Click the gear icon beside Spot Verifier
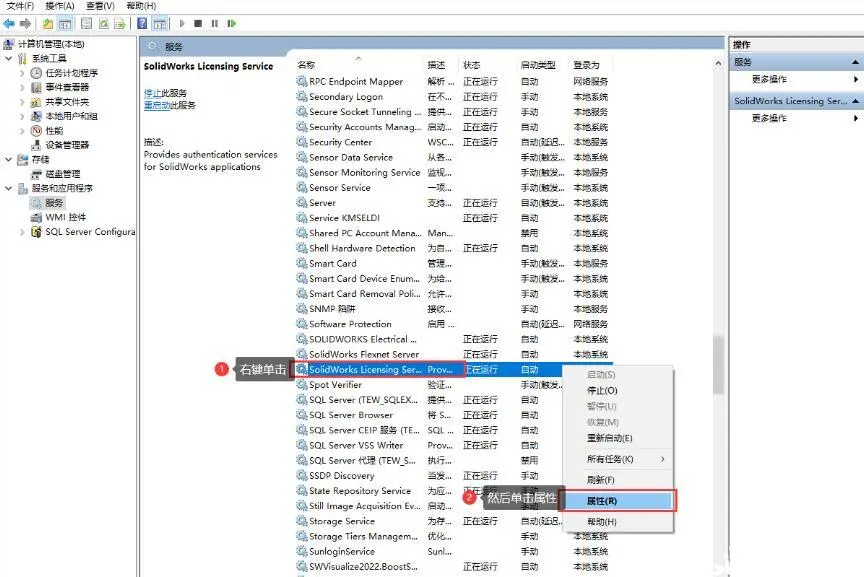This screenshot has width=864, height=577. (x=302, y=384)
